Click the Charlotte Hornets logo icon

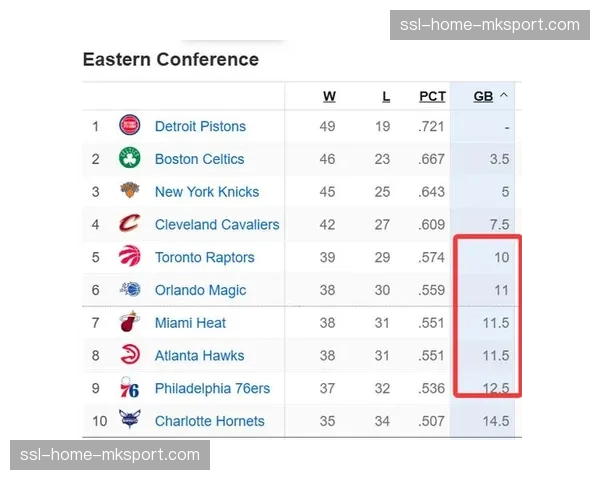[130, 421]
